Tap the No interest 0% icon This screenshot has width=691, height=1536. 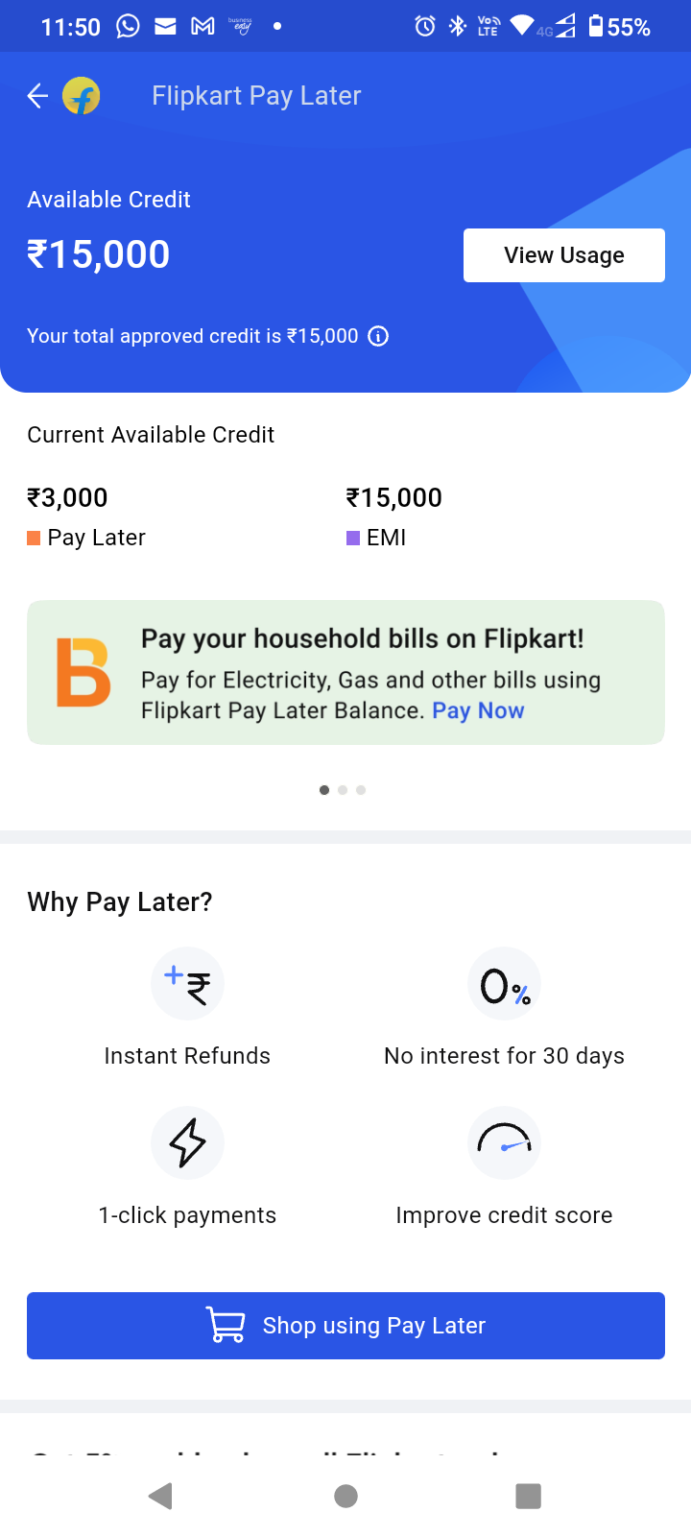point(504,983)
